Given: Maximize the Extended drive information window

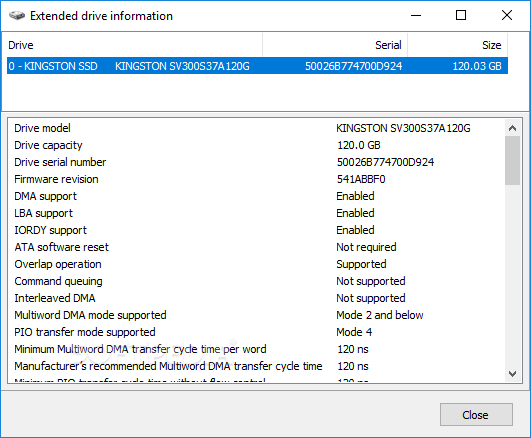Looking at the screenshot, I should tap(461, 15).
